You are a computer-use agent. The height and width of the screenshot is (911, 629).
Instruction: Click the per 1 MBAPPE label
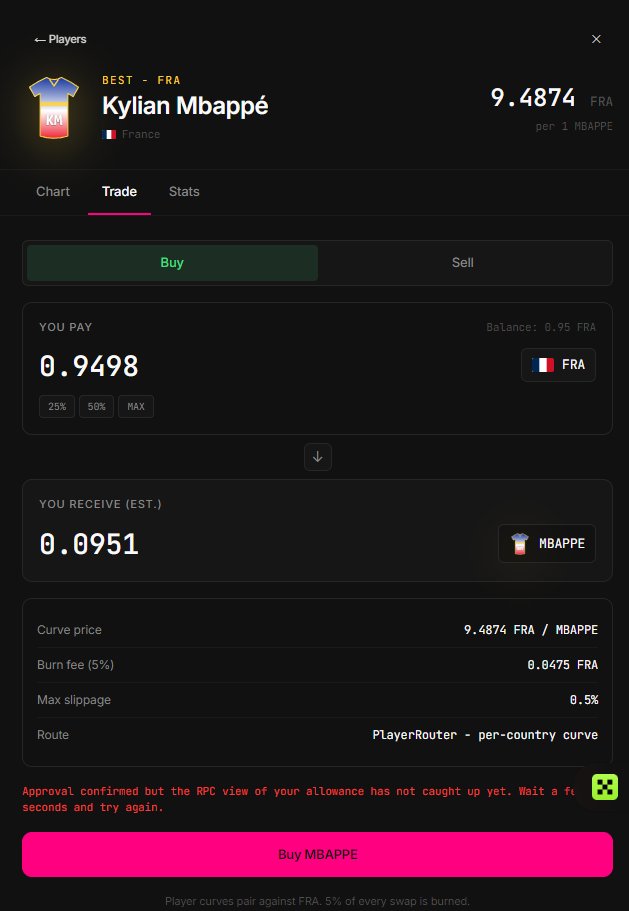[x=574, y=126]
